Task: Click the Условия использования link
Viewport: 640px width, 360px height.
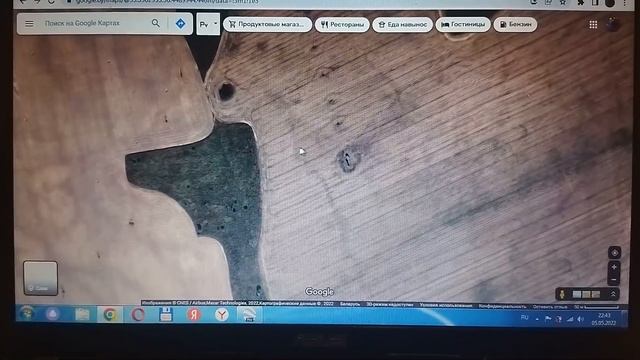Action: coord(446,305)
